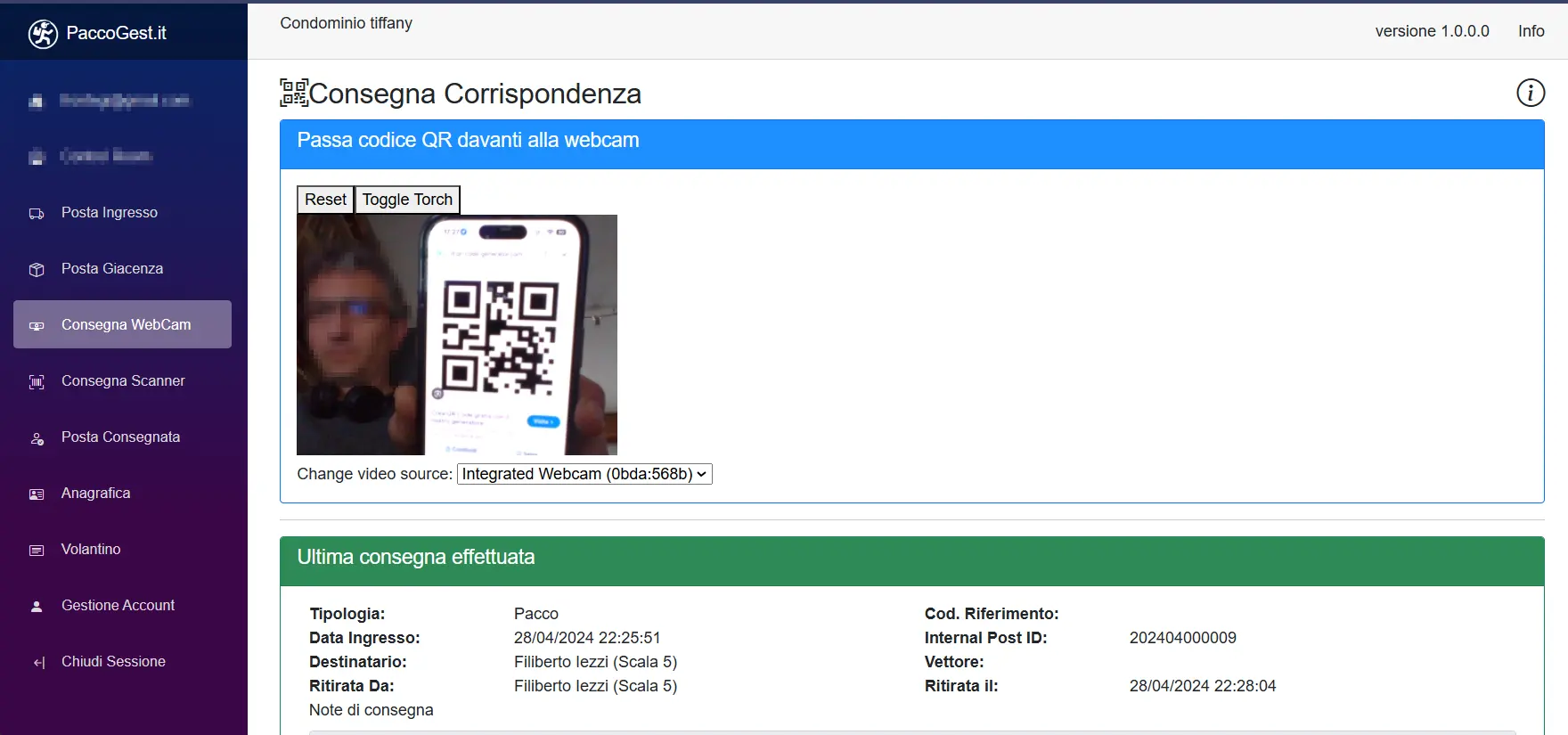
Task: Open the video source dropdown
Action: click(584, 474)
